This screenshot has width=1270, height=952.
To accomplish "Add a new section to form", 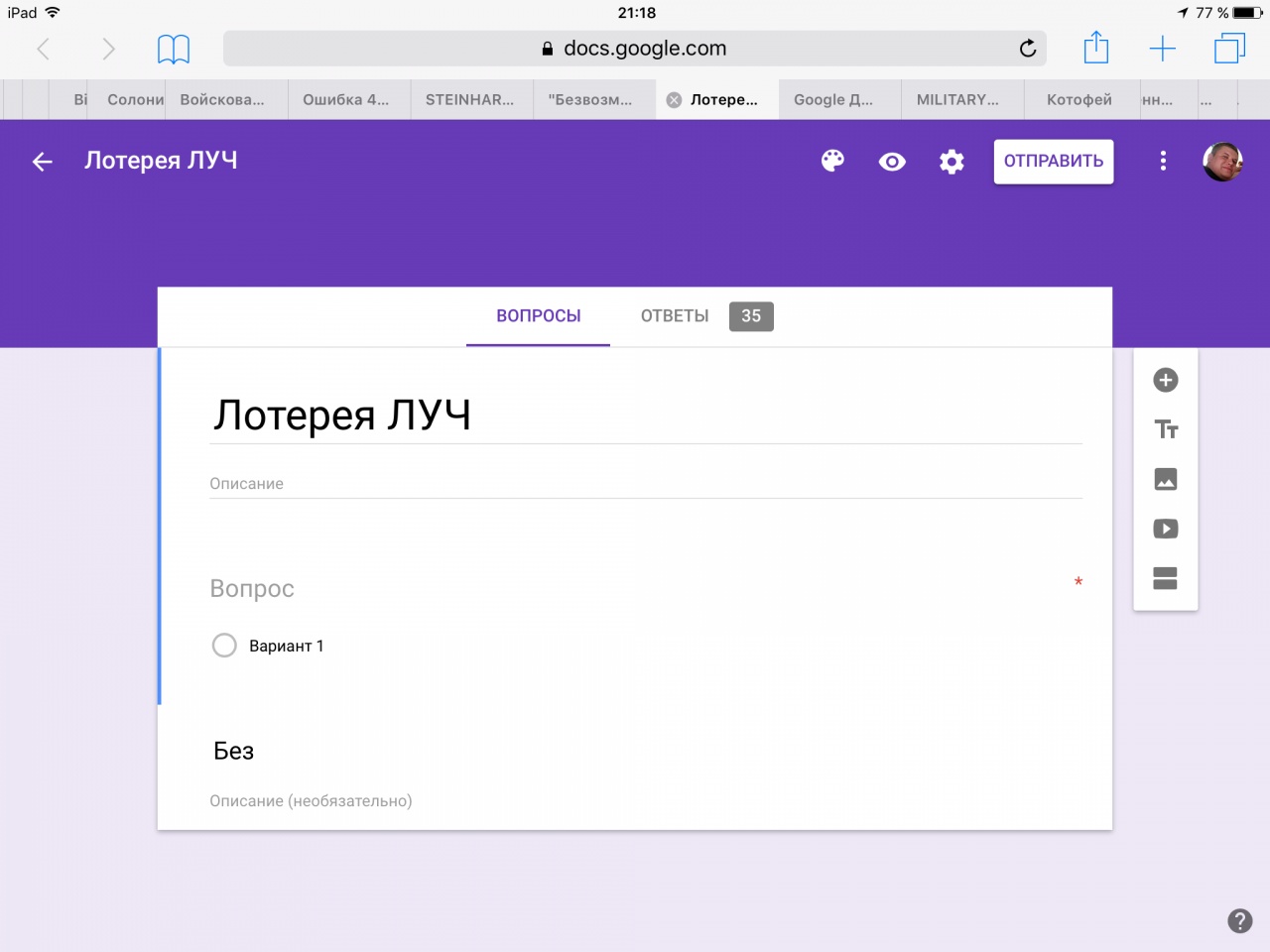I will point(1166,578).
